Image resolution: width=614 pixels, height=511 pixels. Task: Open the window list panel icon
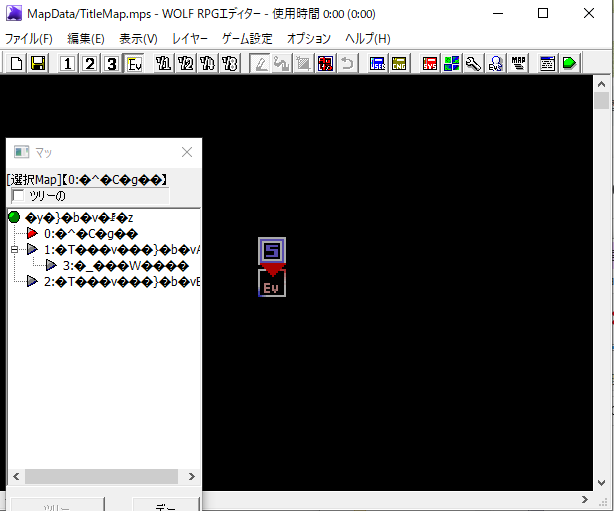(x=547, y=63)
